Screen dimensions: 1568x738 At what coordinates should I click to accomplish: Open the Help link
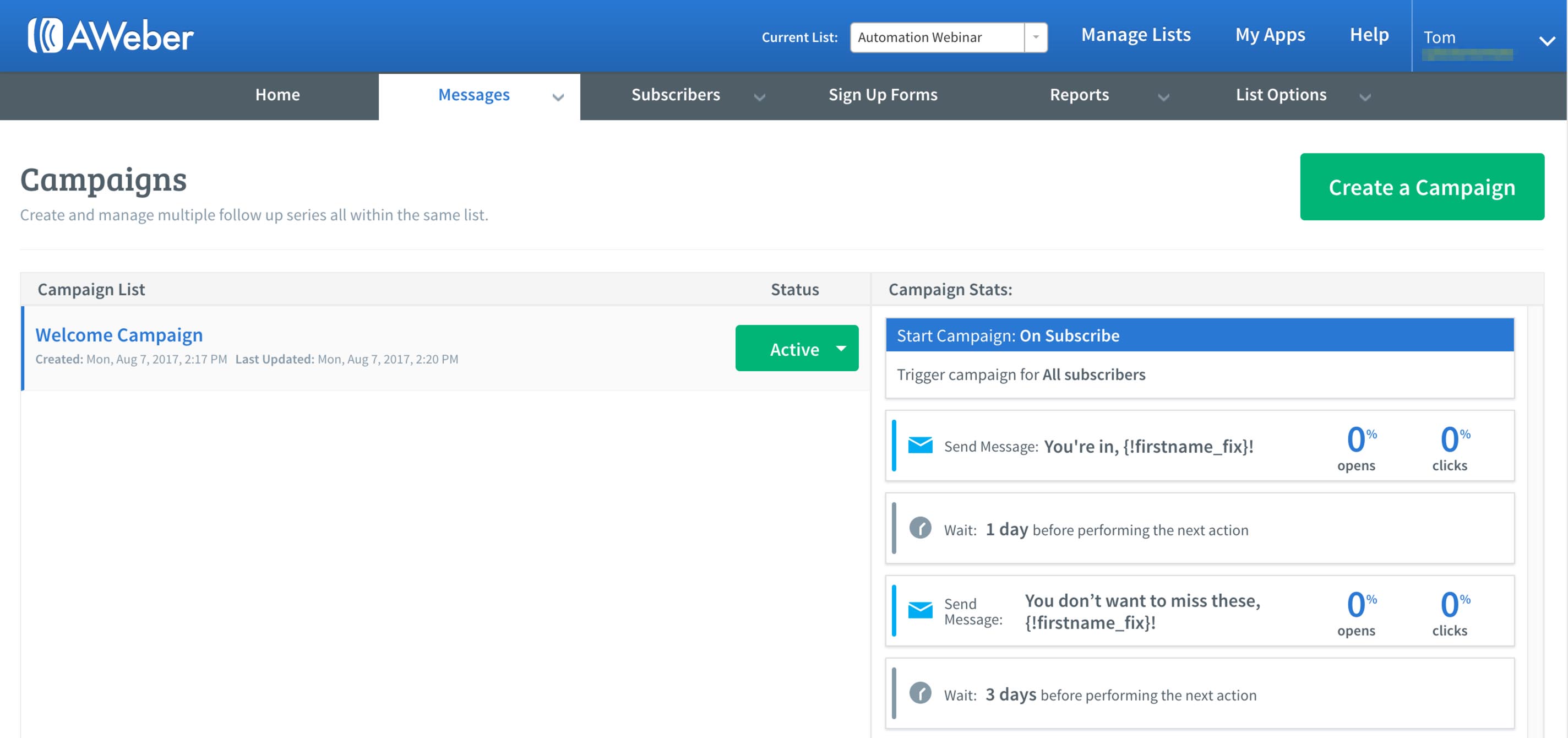pyautogui.click(x=1369, y=35)
